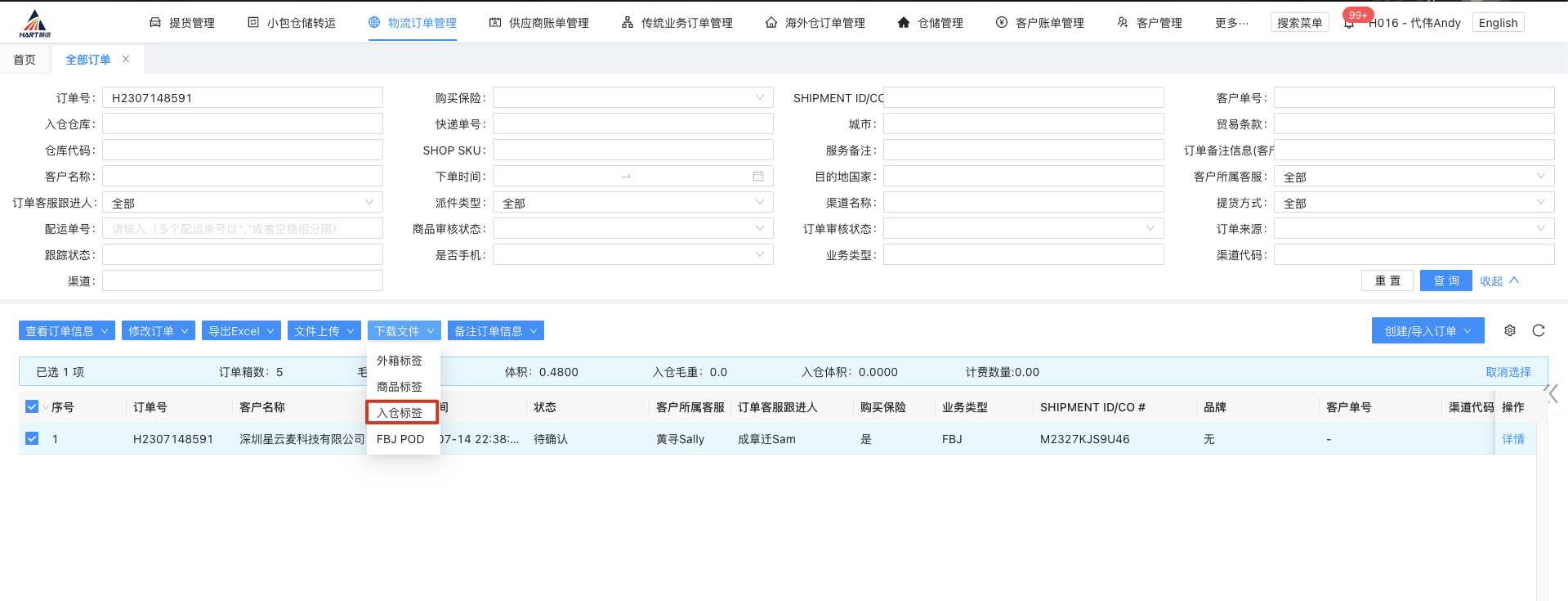Image resolution: width=1568 pixels, height=601 pixels.
Task: Open 详情 link for the order row
Action: coord(1512,439)
